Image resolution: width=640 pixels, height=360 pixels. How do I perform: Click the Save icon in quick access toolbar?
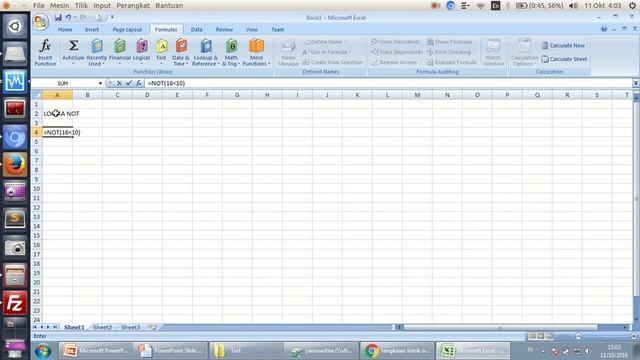tap(58, 18)
